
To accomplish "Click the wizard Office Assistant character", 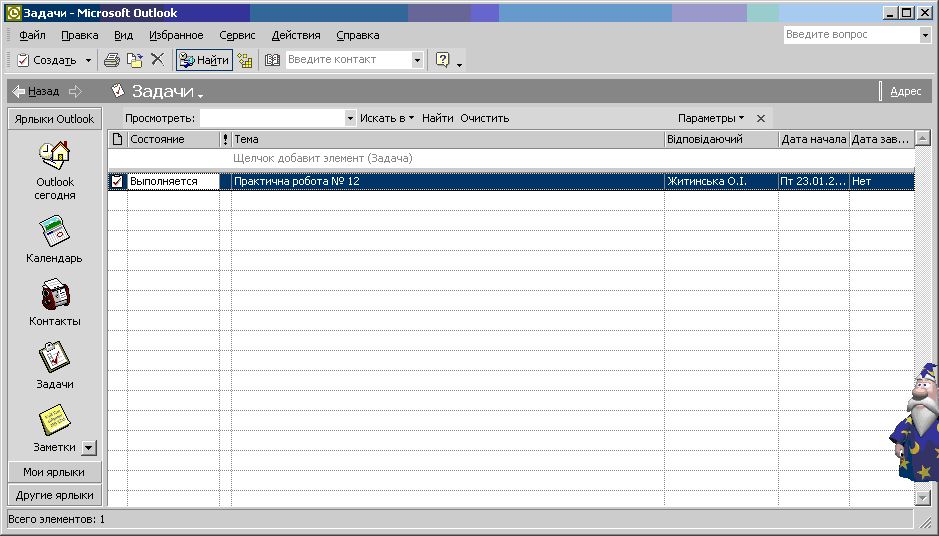I will [914, 422].
